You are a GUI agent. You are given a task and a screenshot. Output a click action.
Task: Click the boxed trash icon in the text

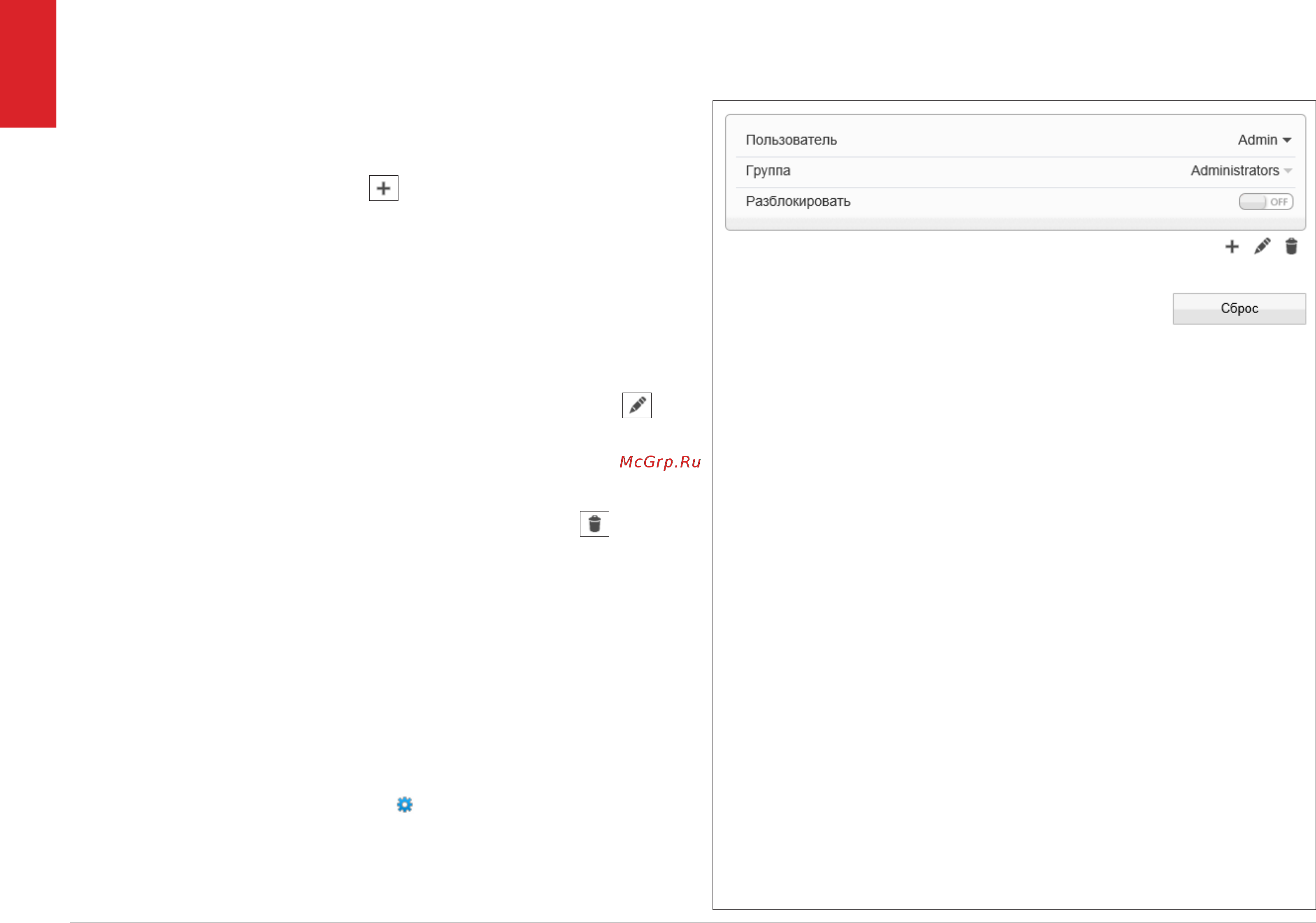(594, 524)
